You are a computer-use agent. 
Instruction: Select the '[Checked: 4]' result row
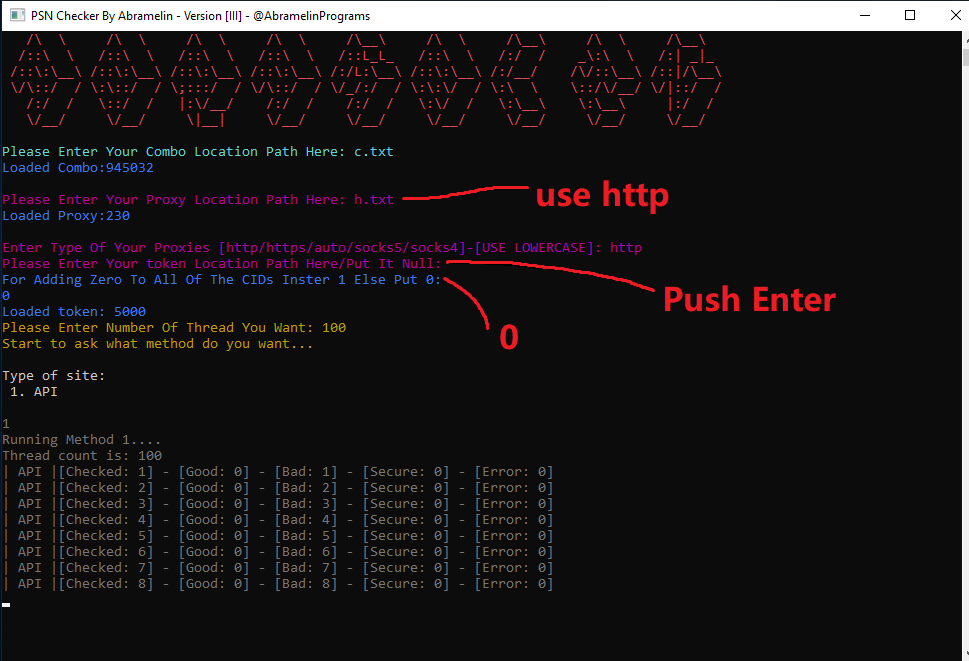pyautogui.click(x=278, y=520)
